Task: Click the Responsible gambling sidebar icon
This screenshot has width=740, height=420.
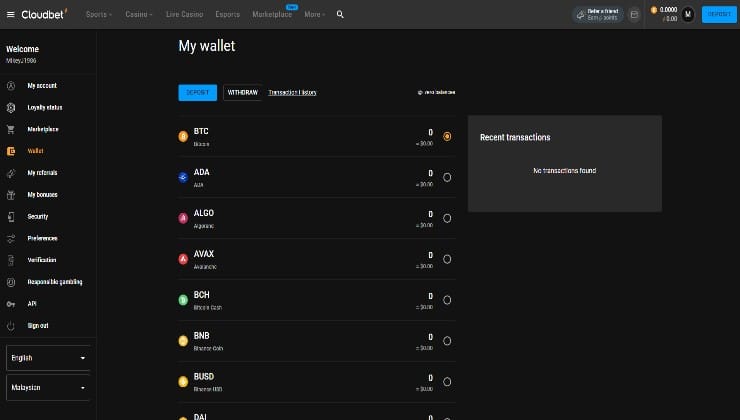Action: coord(11,282)
